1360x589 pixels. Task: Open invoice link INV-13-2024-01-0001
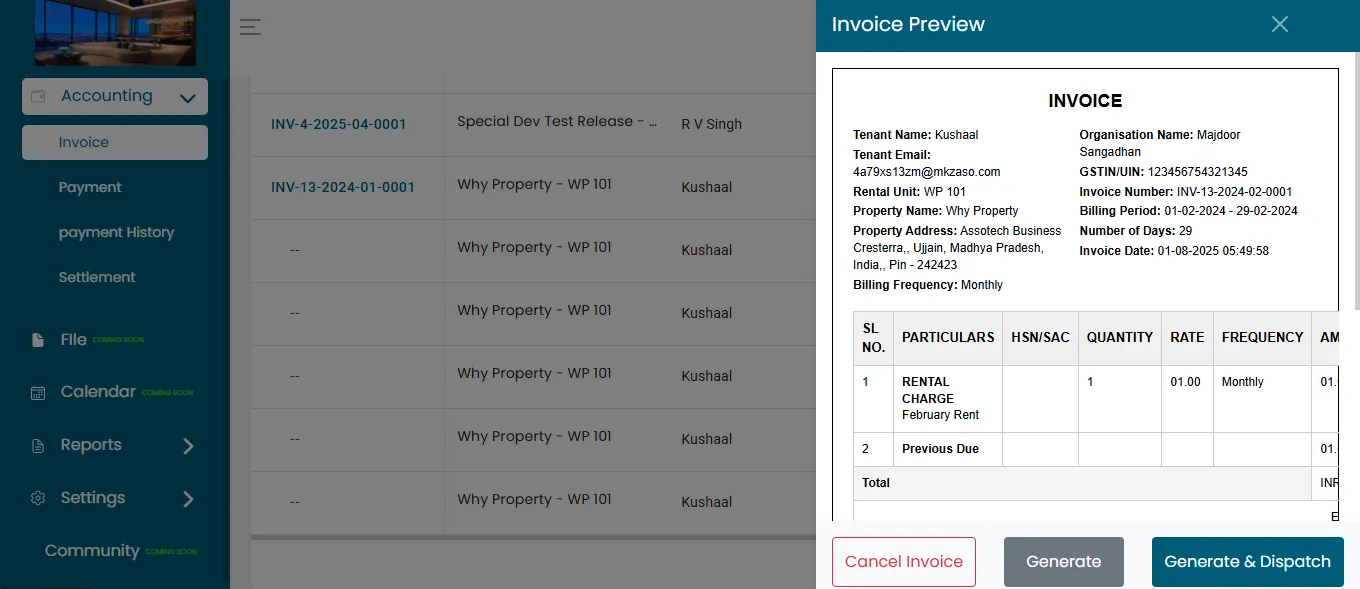click(343, 187)
